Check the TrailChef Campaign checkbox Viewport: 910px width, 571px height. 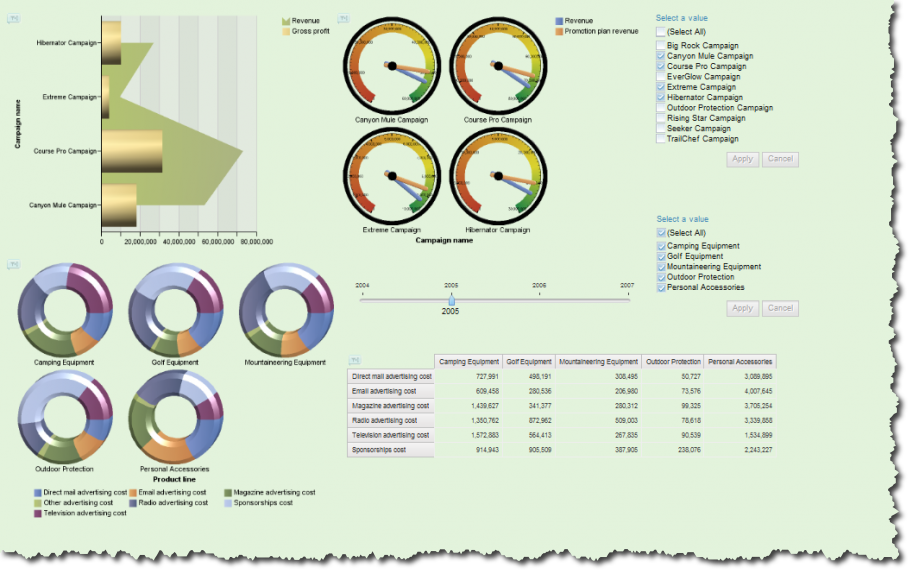pos(660,139)
